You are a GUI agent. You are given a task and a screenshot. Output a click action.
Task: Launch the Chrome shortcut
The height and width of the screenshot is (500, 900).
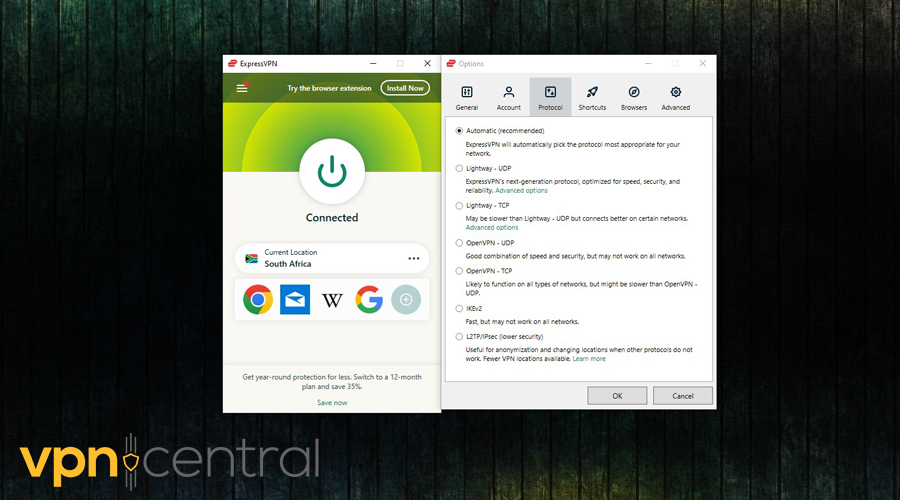coord(258,299)
